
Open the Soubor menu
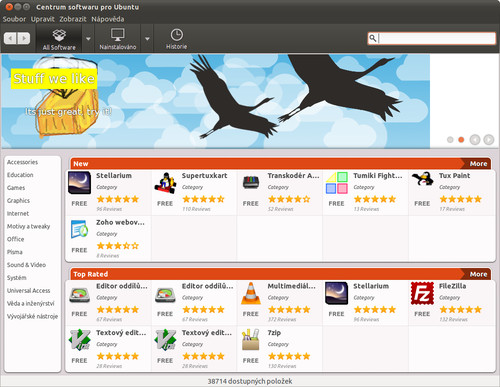coord(14,19)
